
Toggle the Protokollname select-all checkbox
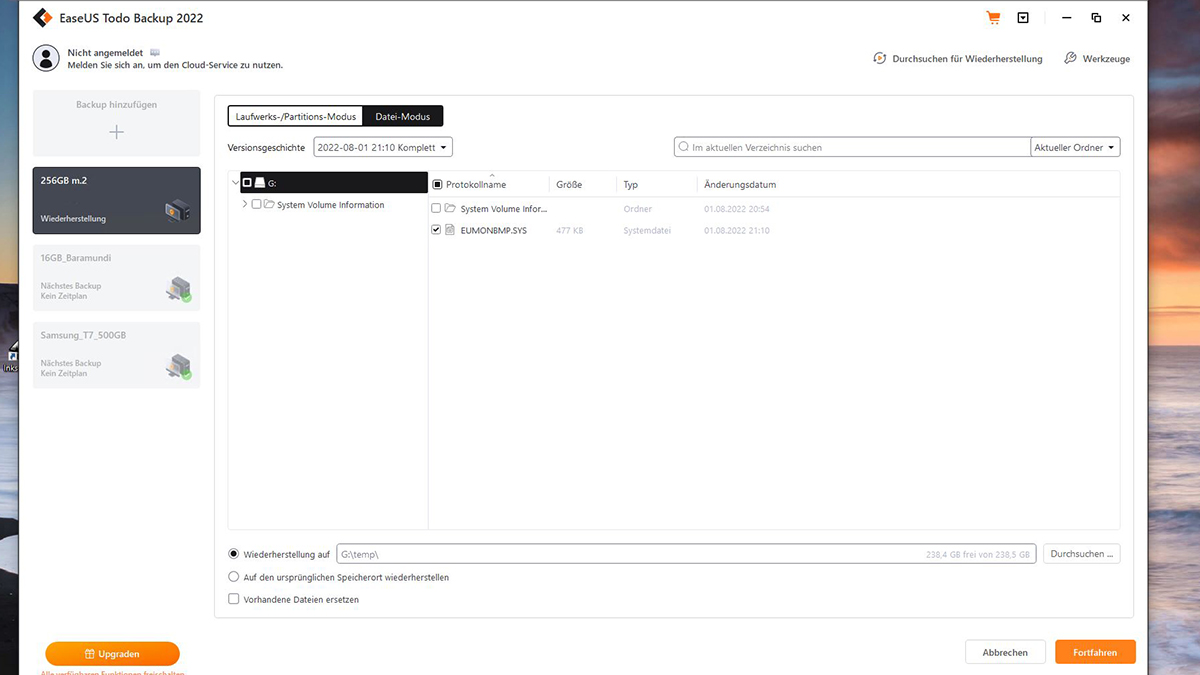pyautogui.click(x=437, y=185)
